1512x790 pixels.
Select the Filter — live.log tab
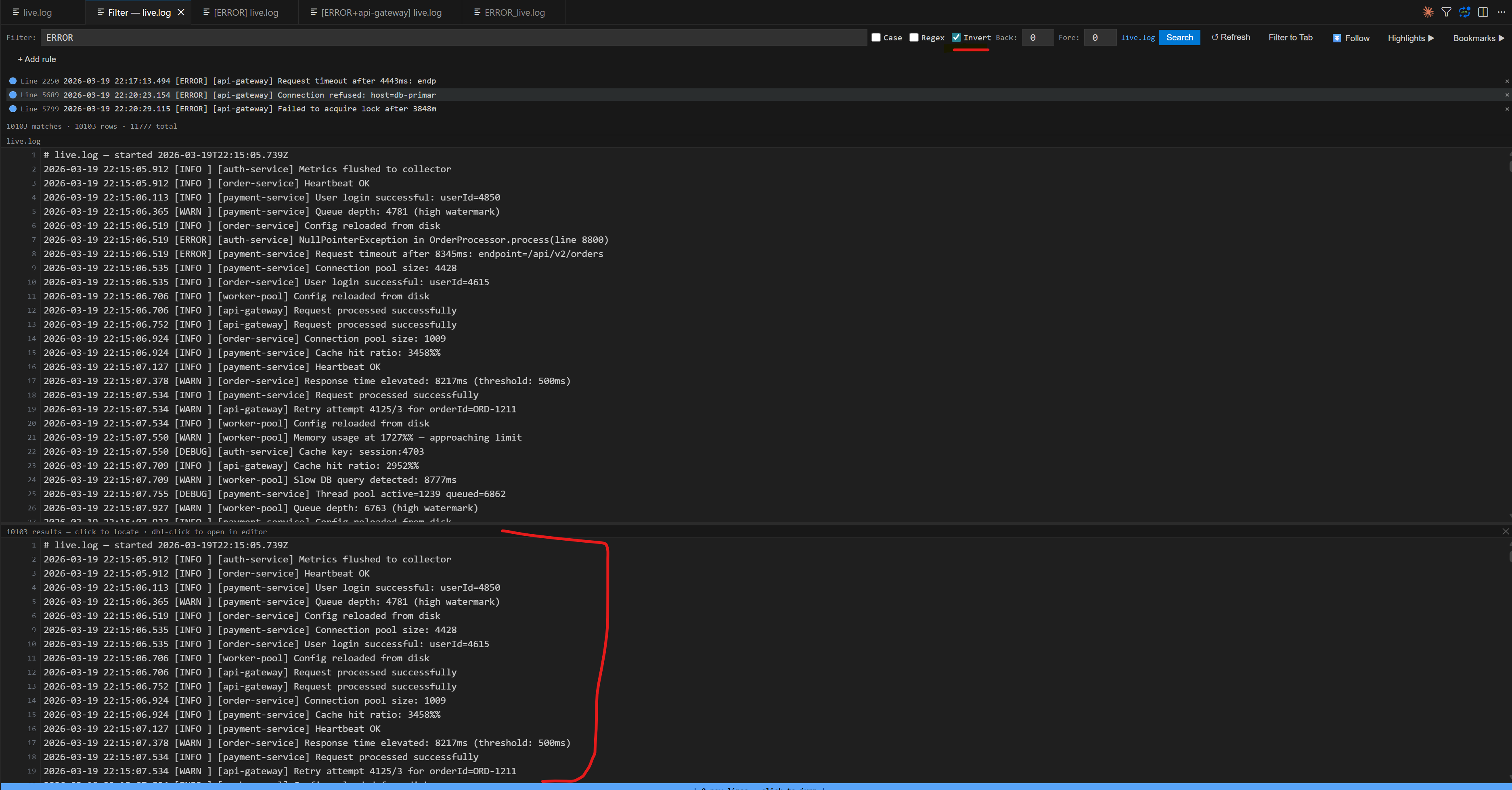139,13
